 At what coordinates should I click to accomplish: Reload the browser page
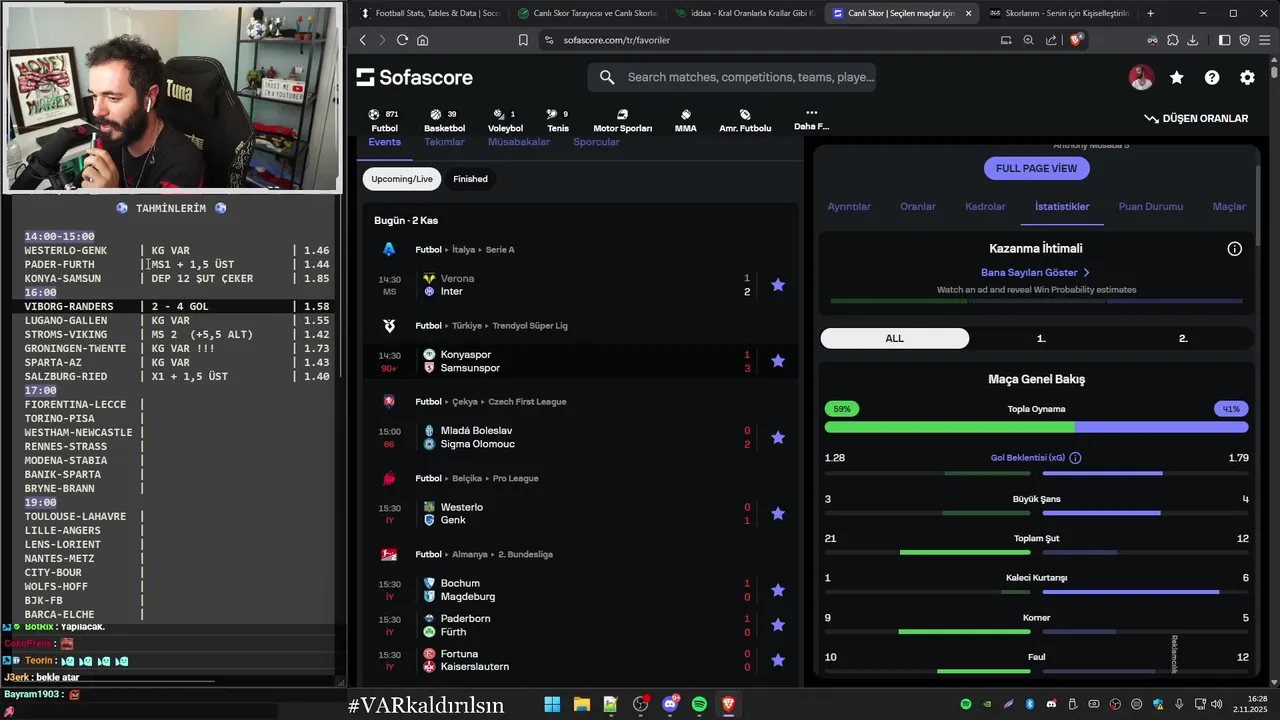[x=402, y=40]
